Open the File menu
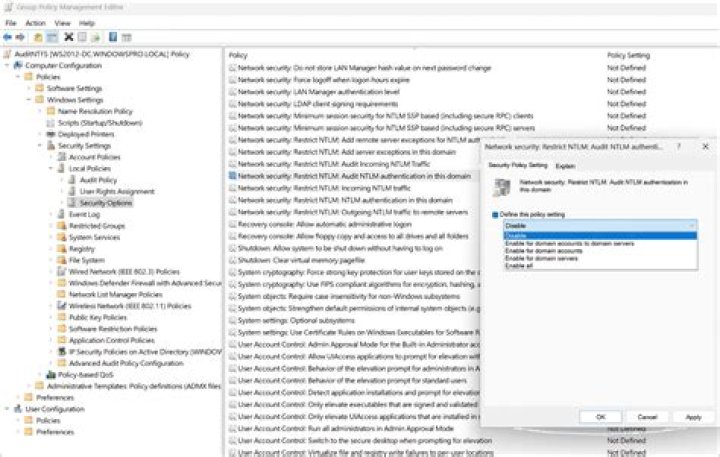The width and height of the screenshot is (720, 457). tap(11, 23)
